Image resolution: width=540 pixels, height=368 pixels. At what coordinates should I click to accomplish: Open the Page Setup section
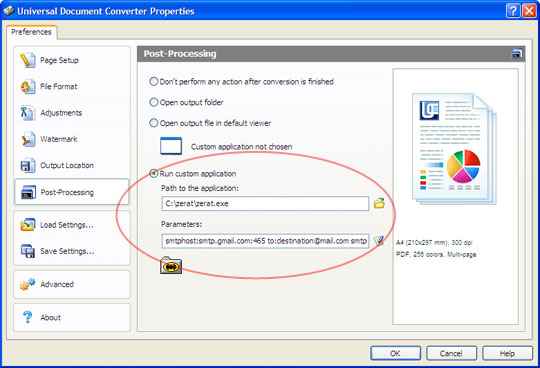tap(72, 60)
